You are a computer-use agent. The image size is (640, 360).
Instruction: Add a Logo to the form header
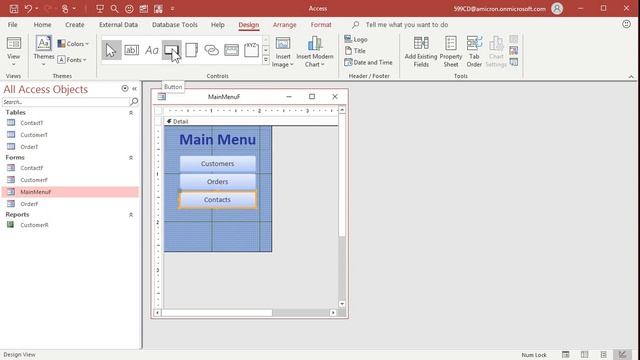point(356,39)
